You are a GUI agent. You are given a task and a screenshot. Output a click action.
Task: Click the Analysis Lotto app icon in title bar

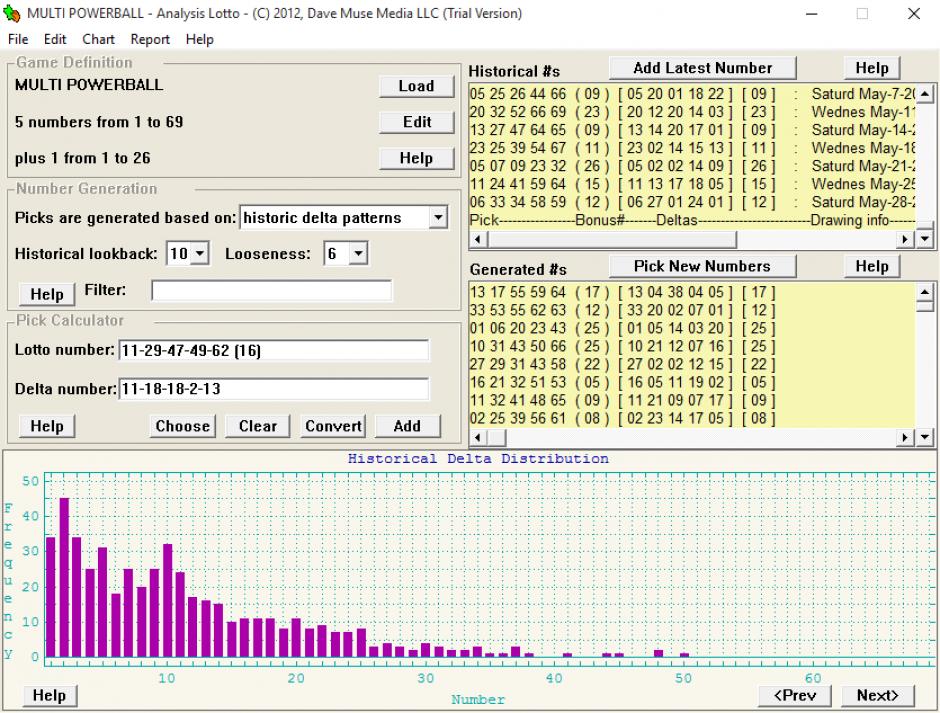[x=12, y=13]
